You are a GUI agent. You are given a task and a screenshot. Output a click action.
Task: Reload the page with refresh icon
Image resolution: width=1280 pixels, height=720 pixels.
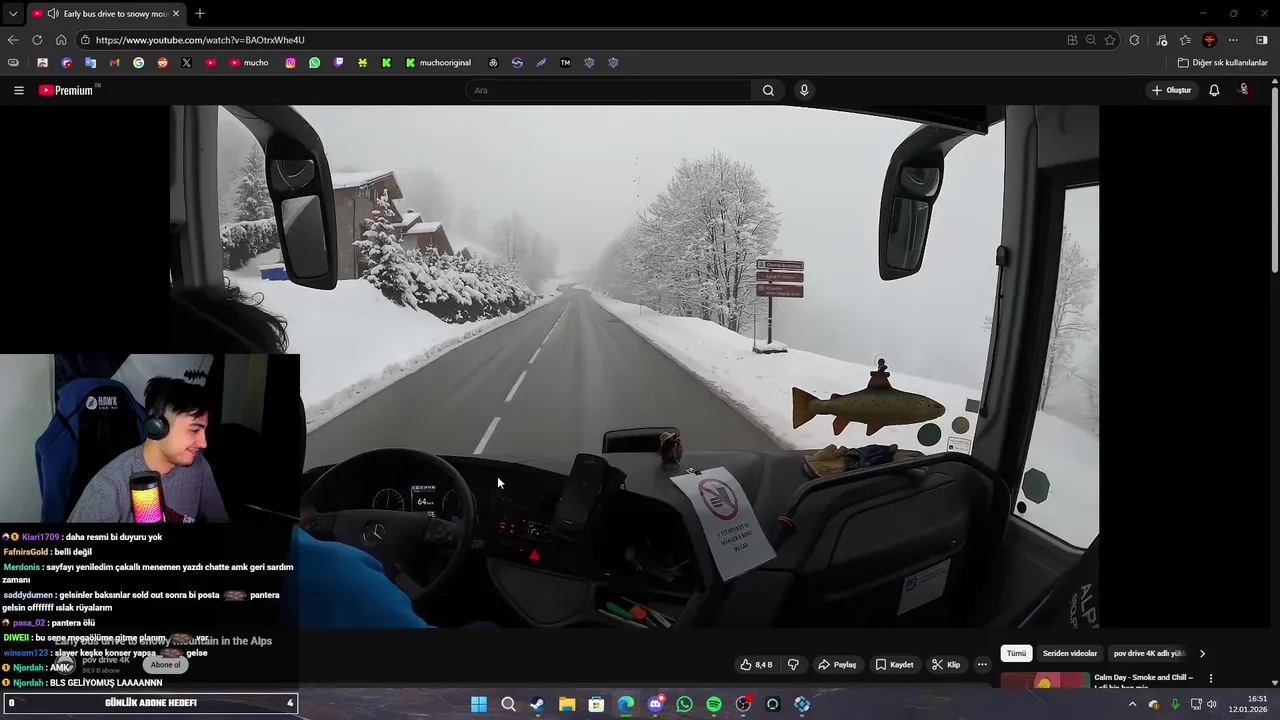37,40
